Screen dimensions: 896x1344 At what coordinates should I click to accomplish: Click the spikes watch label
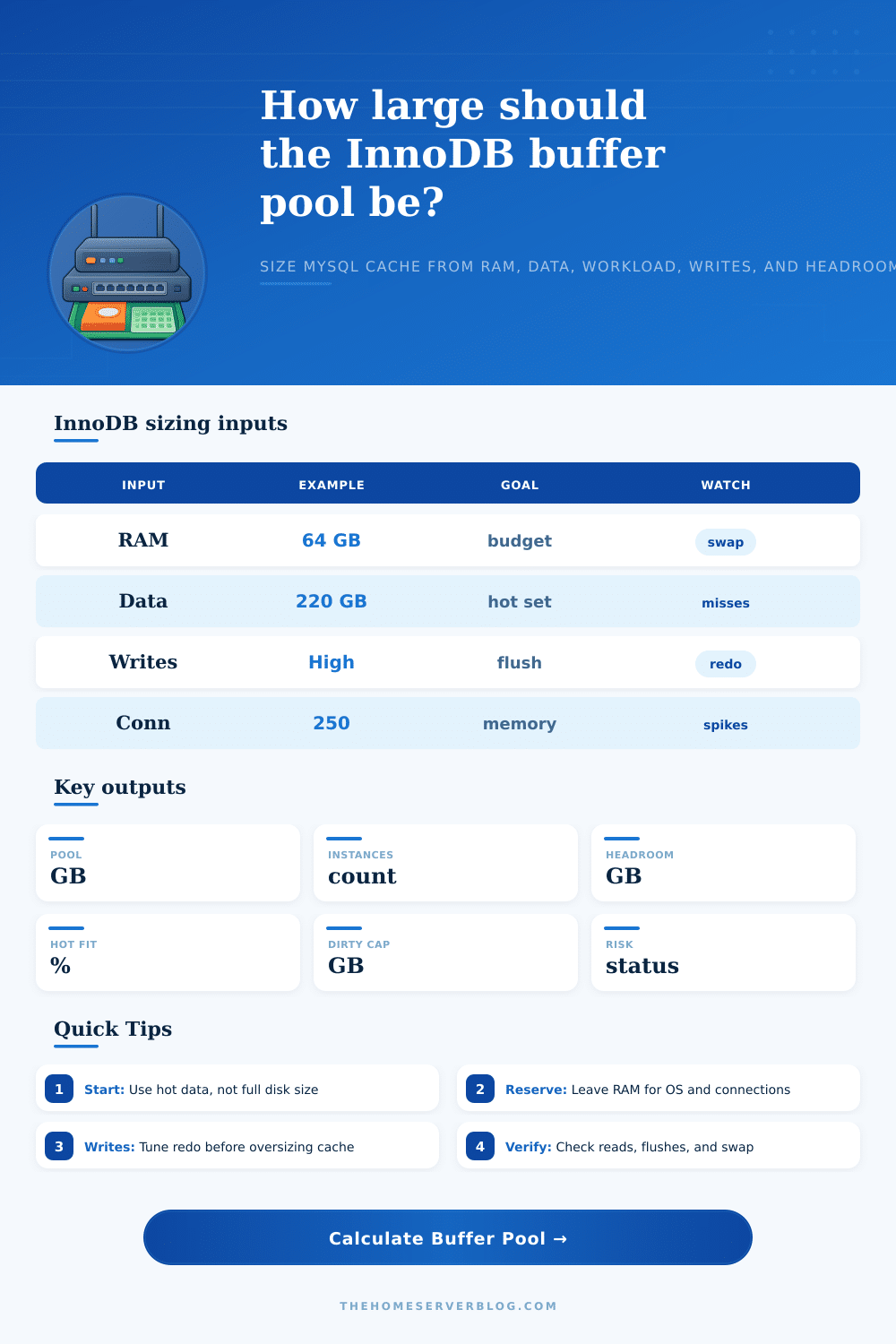[x=726, y=725]
